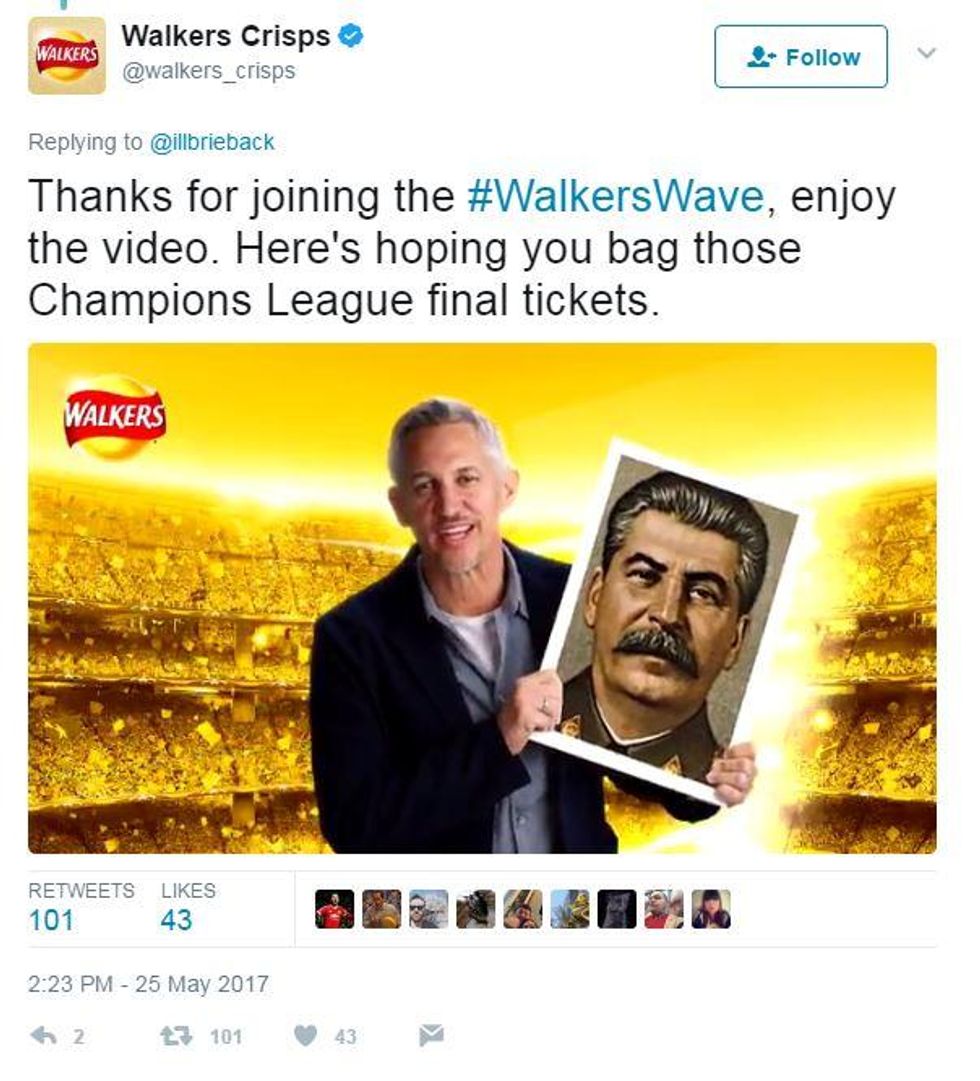View the 101 retweets count
980x1081 pixels.
coord(52,920)
